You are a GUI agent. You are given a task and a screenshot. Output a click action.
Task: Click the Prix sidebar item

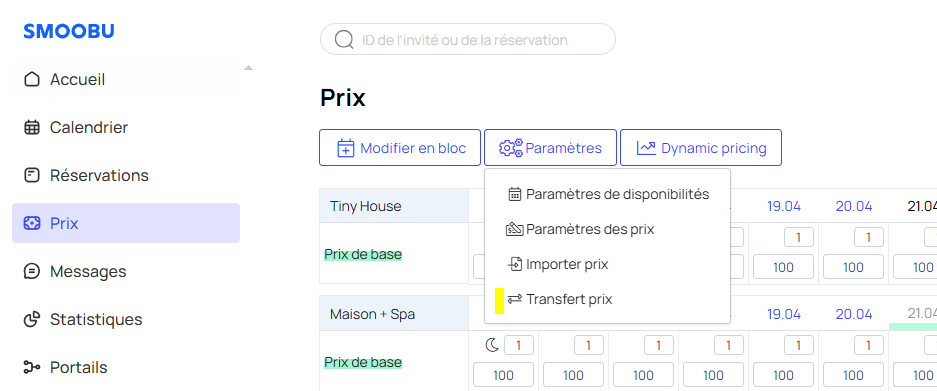[x=126, y=223]
